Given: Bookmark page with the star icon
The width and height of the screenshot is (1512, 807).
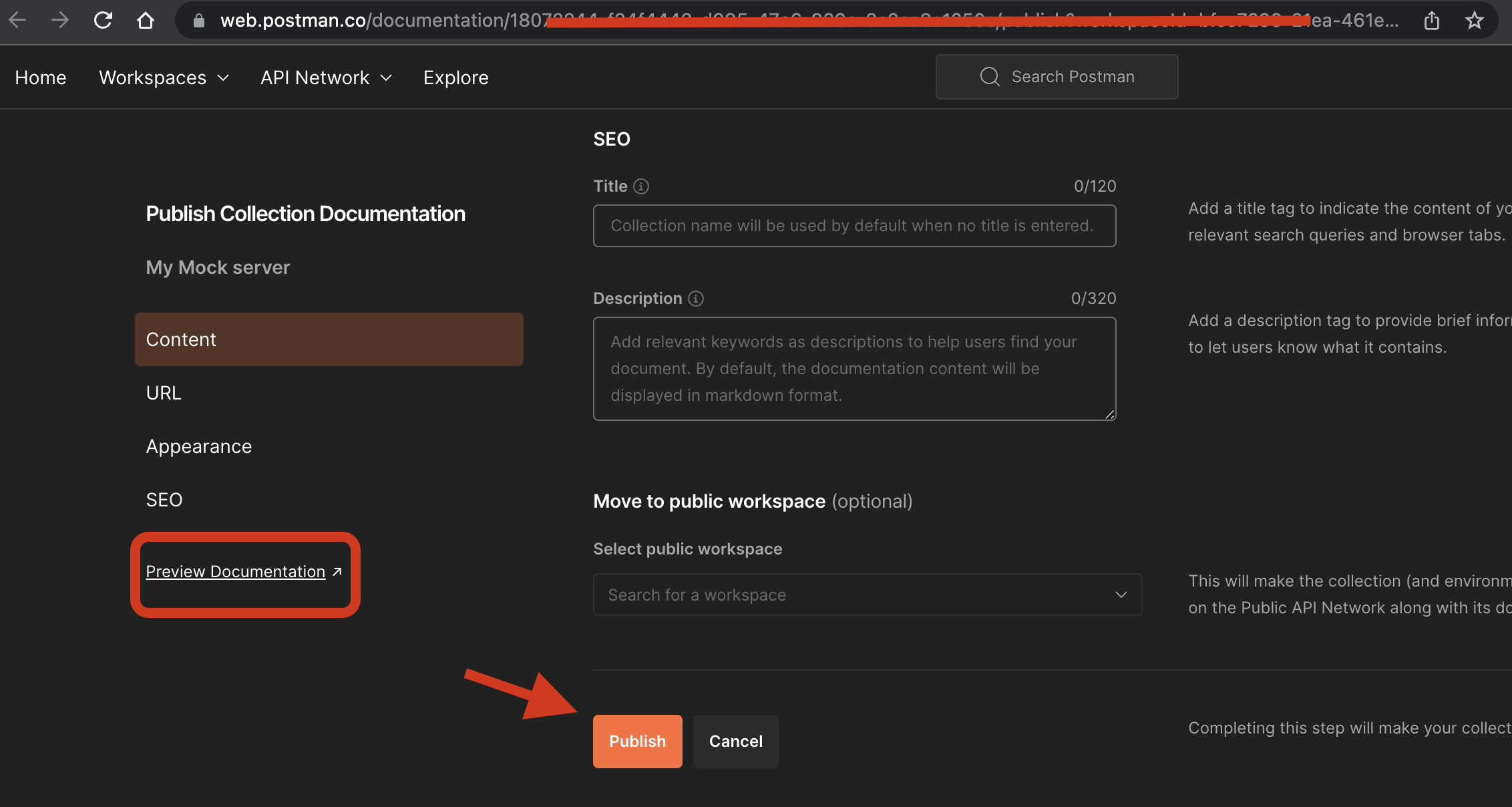Looking at the screenshot, I should (1474, 21).
